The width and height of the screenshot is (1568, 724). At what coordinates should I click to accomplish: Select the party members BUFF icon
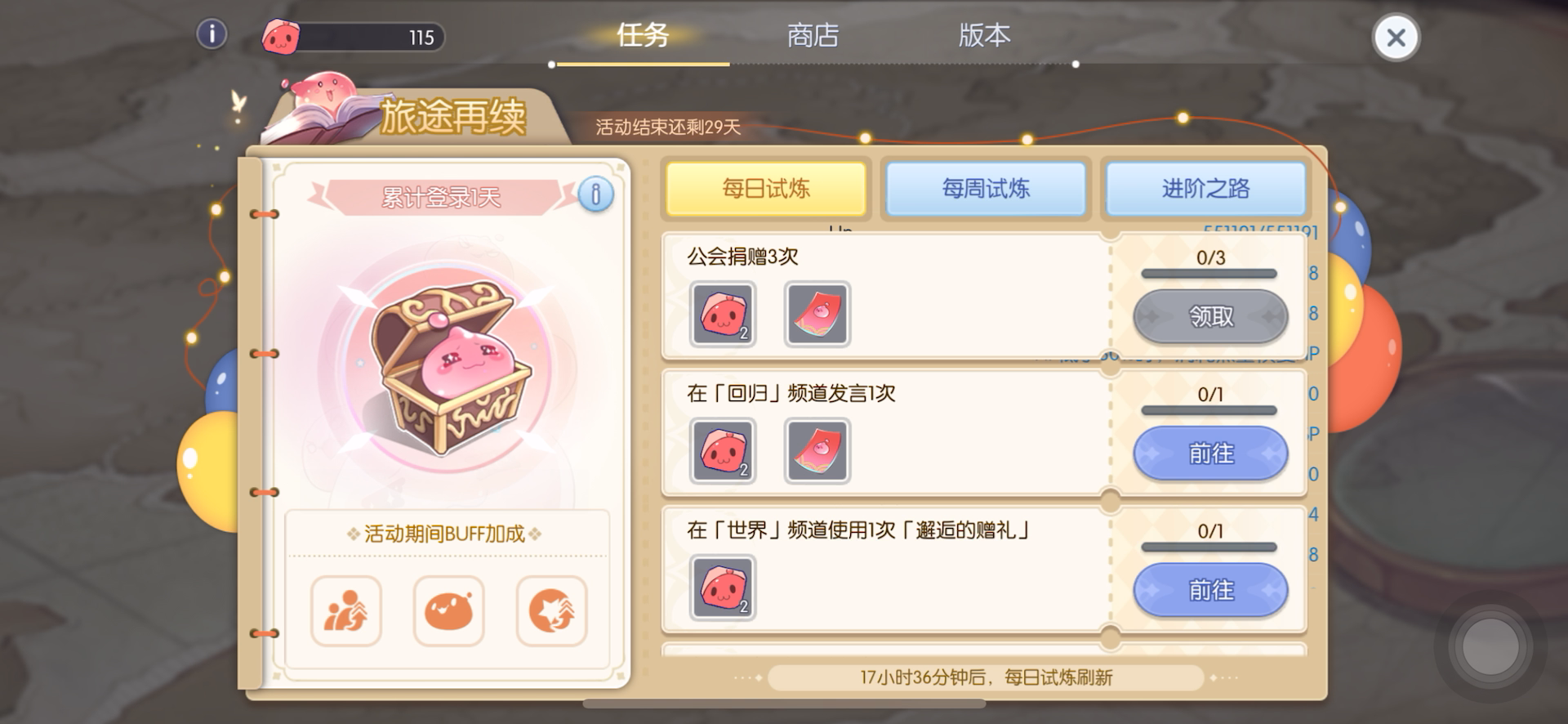(346, 611)
